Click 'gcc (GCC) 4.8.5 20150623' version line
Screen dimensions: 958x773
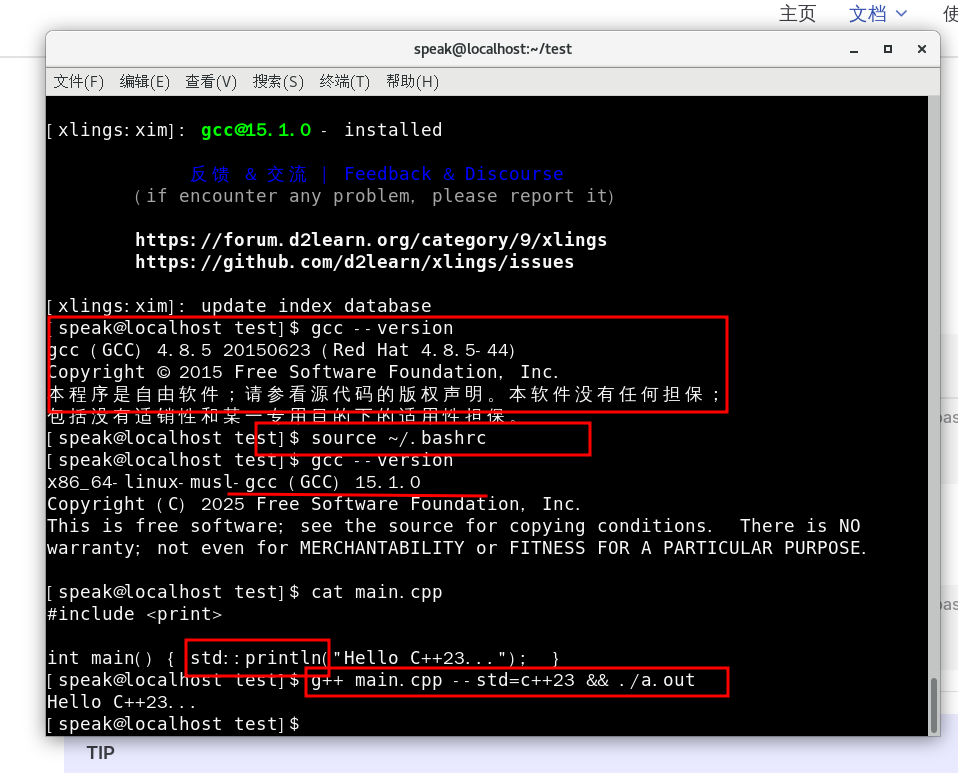281,350
